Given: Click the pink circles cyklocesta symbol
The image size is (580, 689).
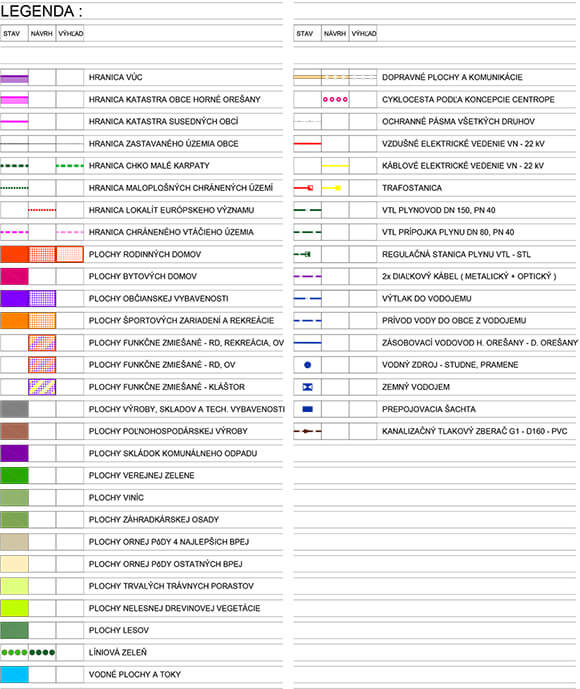Looking at the screenshot, I should (x=335, y=100).
